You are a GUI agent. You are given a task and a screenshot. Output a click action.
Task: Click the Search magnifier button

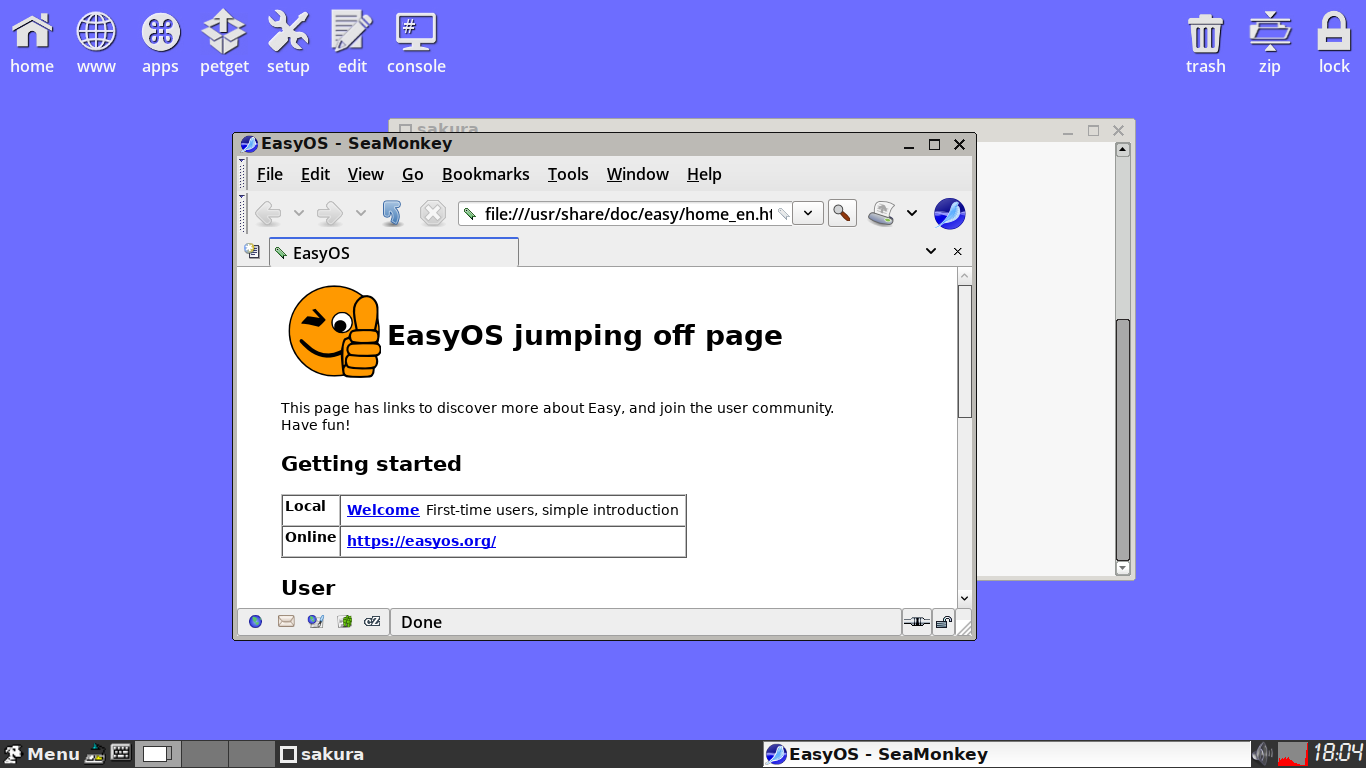click(x=842, y=213)
